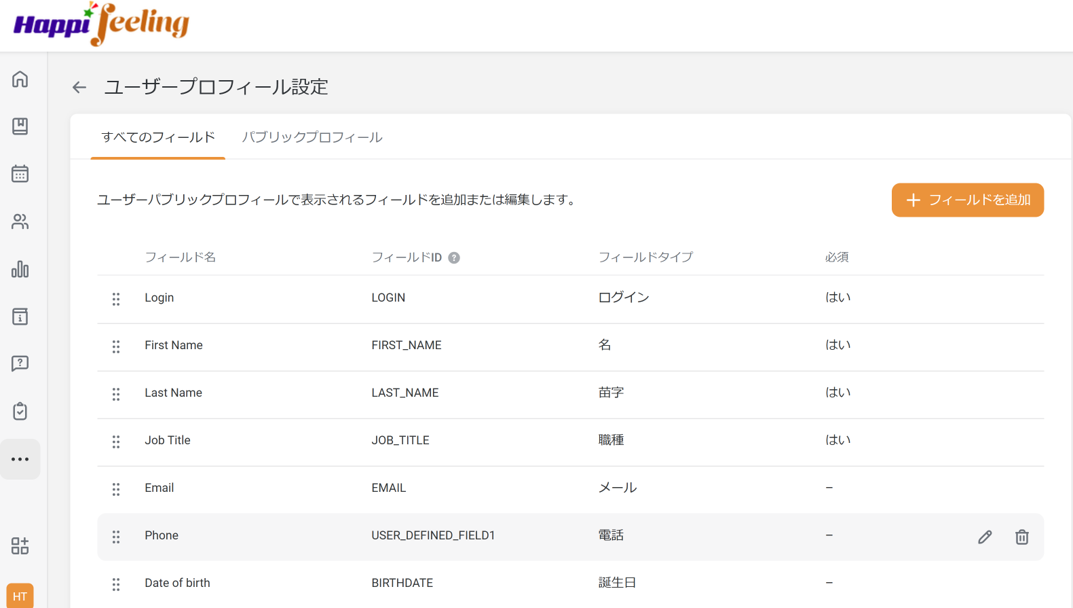
Task: Click the drag handle for Email row
Action: [x=116, y=489]
